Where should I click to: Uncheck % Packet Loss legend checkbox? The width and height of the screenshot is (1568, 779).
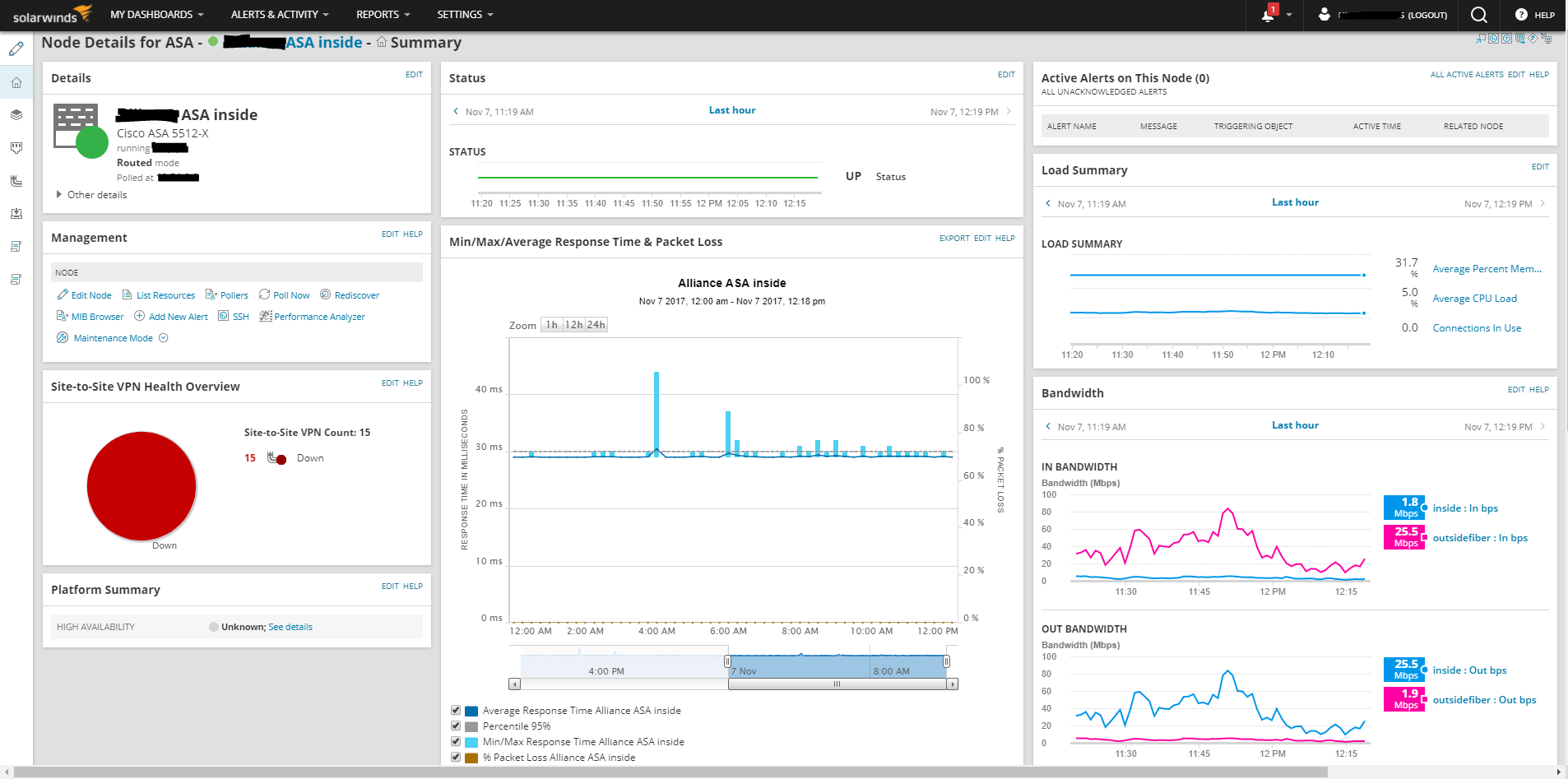[x=456, y=757]
